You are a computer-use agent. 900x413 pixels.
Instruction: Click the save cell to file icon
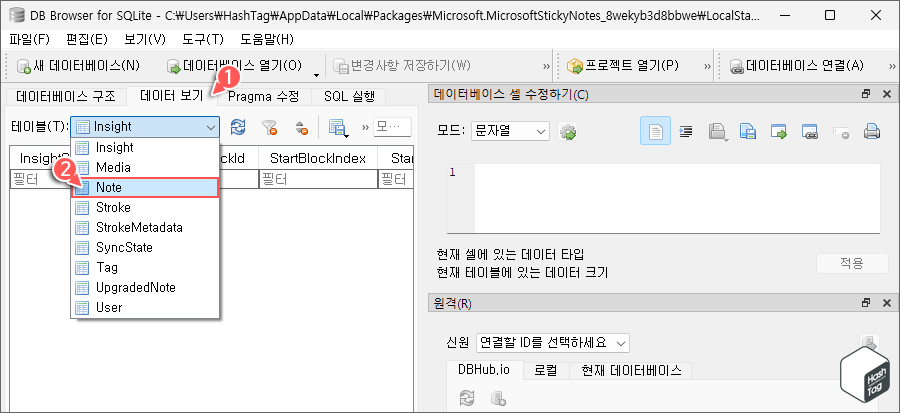[747, 131]
